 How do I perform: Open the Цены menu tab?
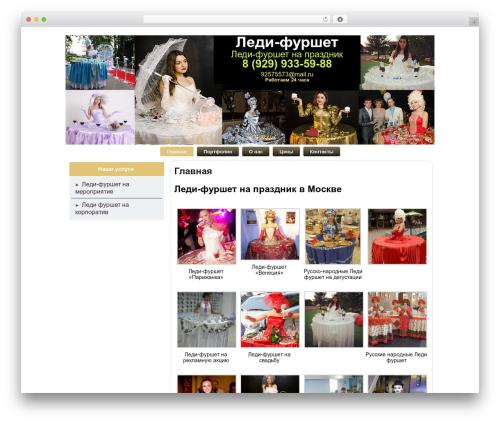[x=286, y=152]
